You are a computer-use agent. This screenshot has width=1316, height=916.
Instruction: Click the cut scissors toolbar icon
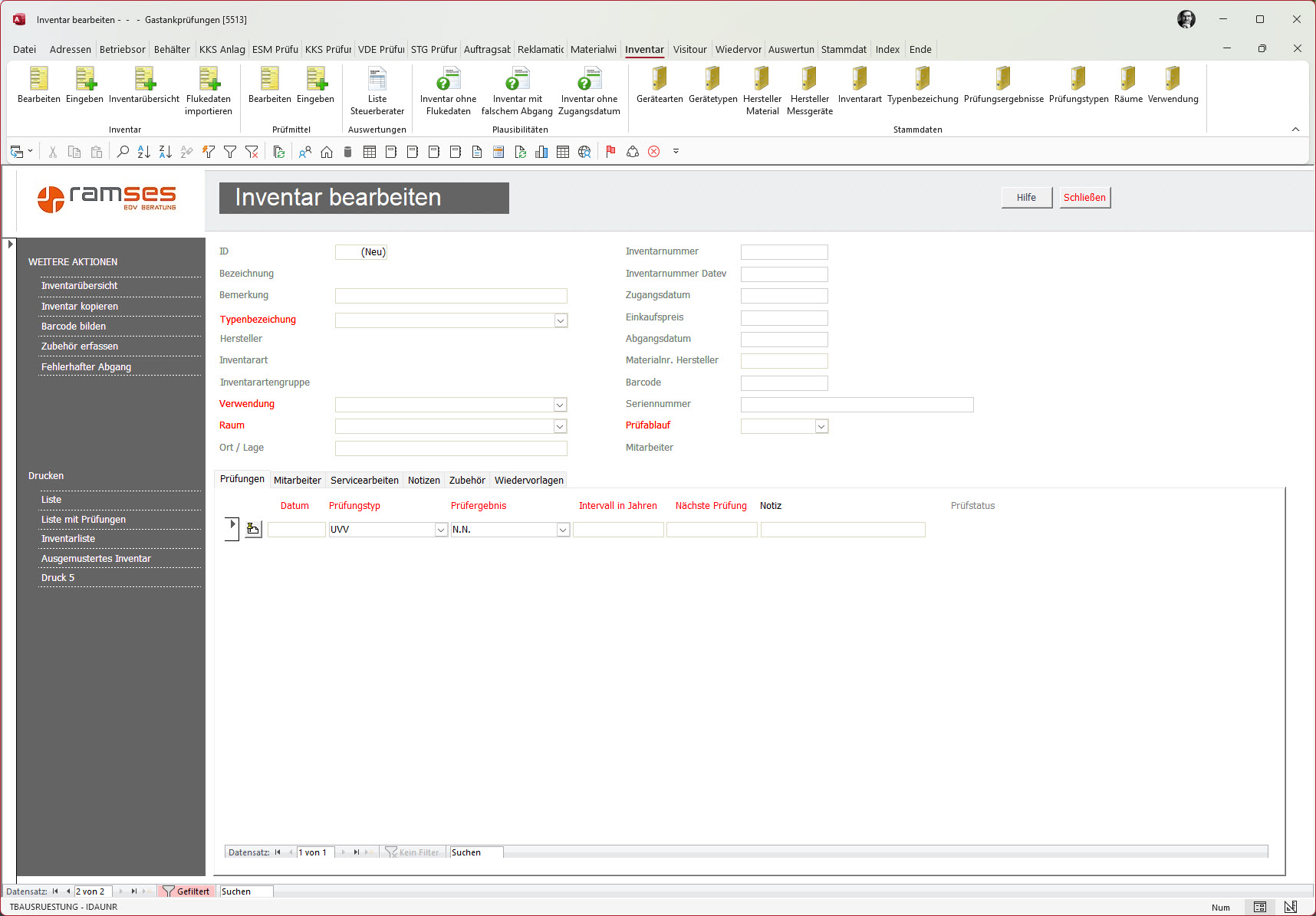[x=53, y=152]
